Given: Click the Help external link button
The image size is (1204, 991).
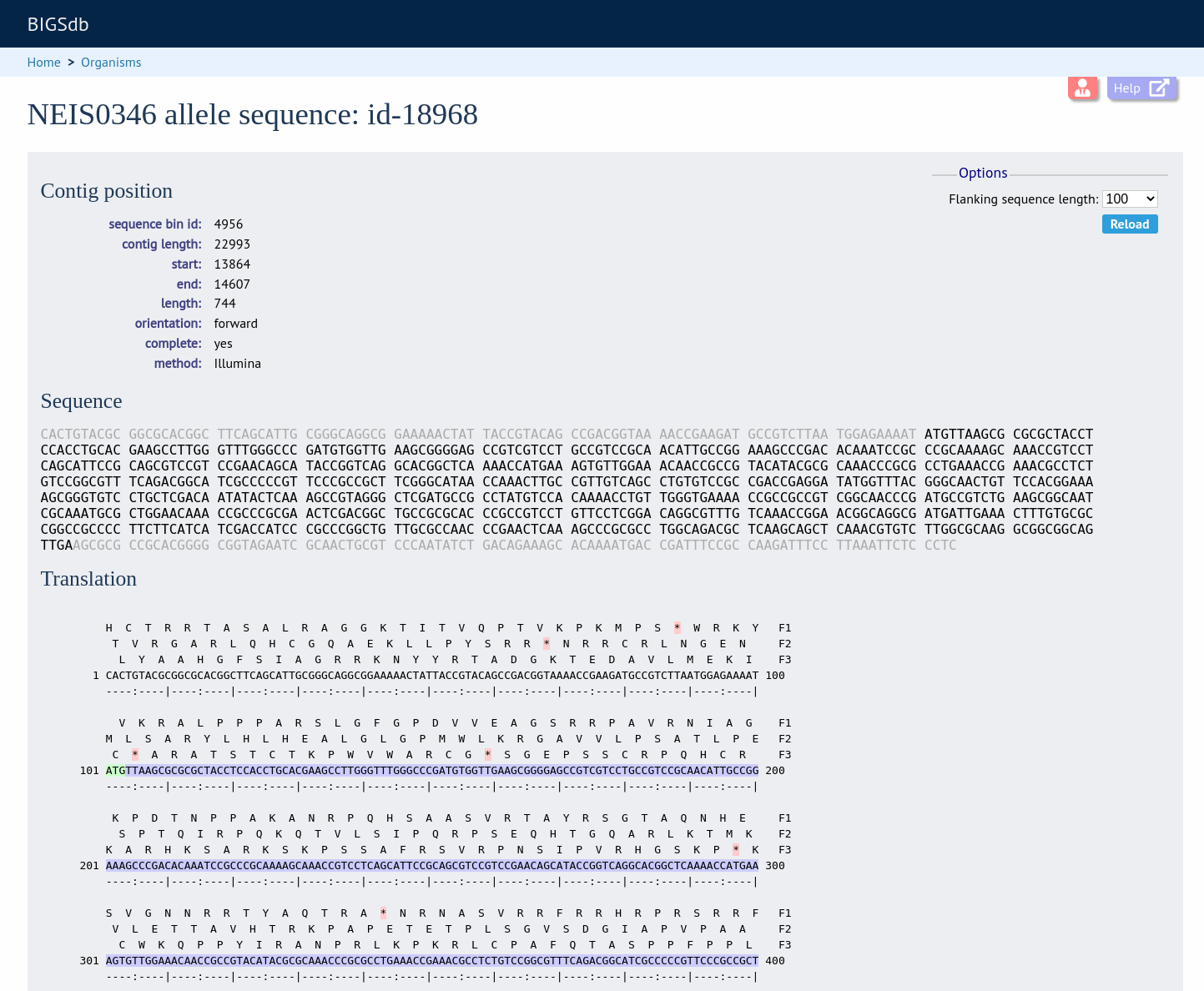Looking at the screenshot, I should coord(1141,88).
